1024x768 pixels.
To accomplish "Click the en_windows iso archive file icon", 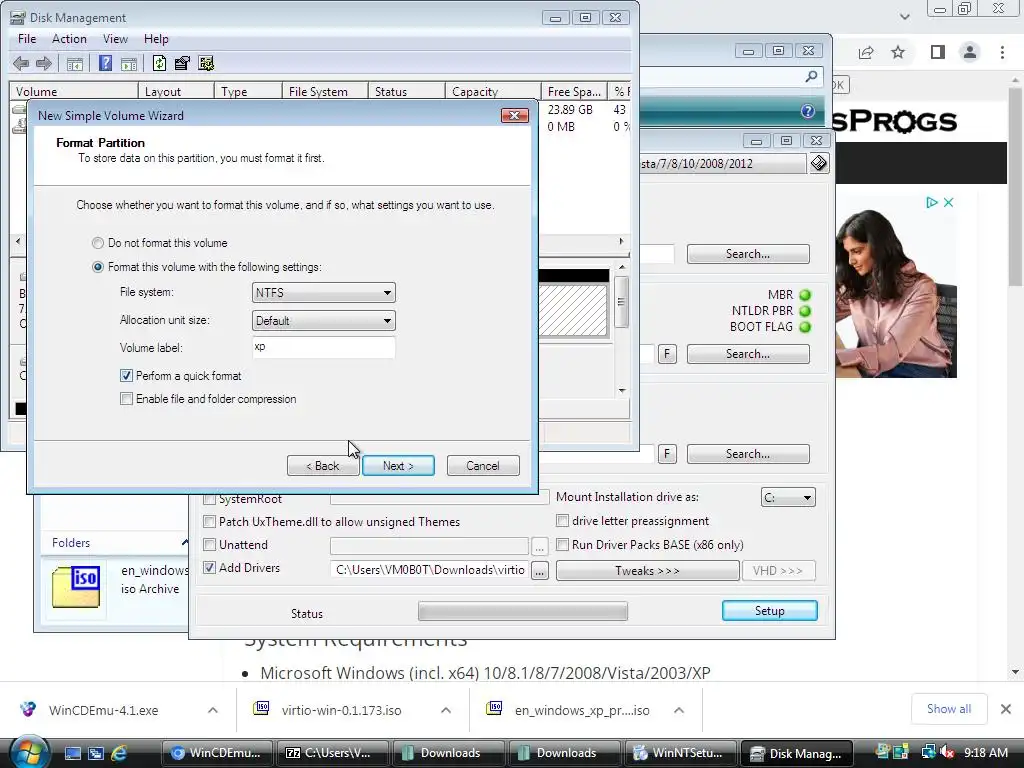I will click(x=76, y=586).
